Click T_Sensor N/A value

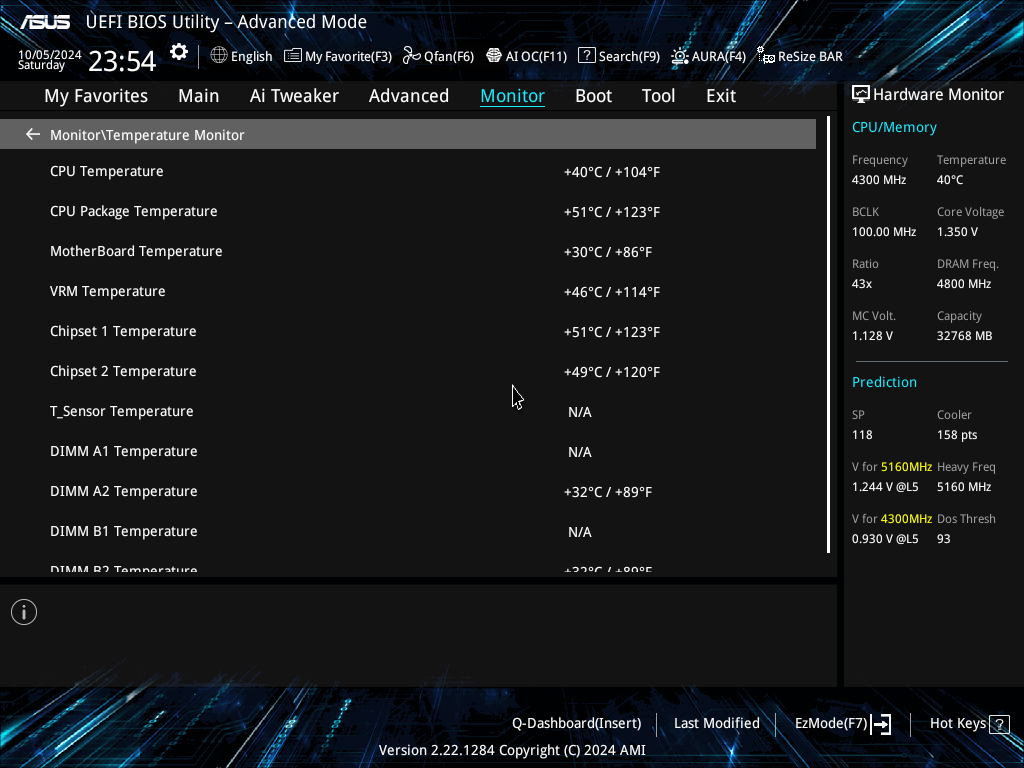(580, 412)
